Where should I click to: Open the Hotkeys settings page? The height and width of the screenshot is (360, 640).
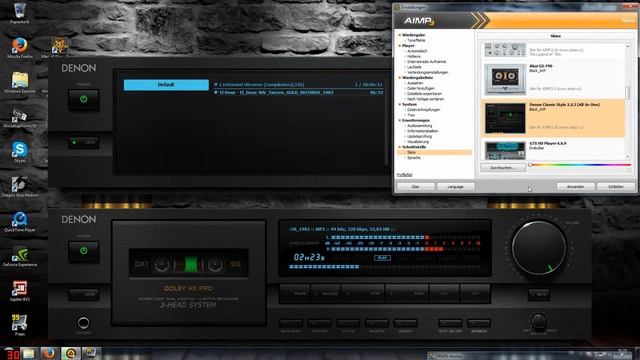point(414,56)
